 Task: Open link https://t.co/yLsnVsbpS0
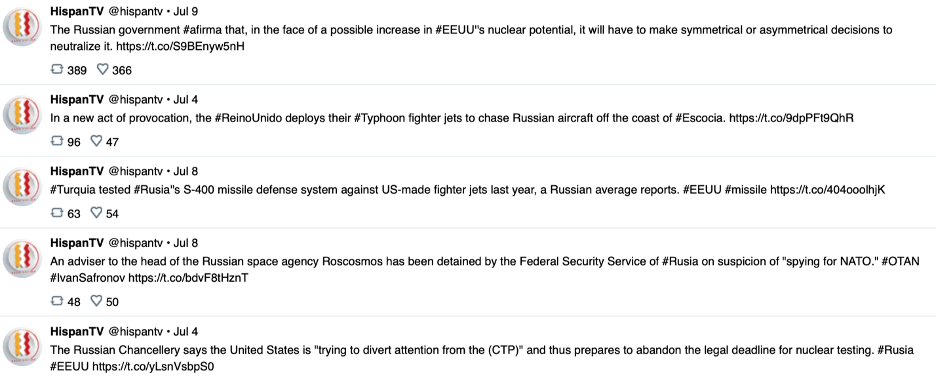point(153,366)
